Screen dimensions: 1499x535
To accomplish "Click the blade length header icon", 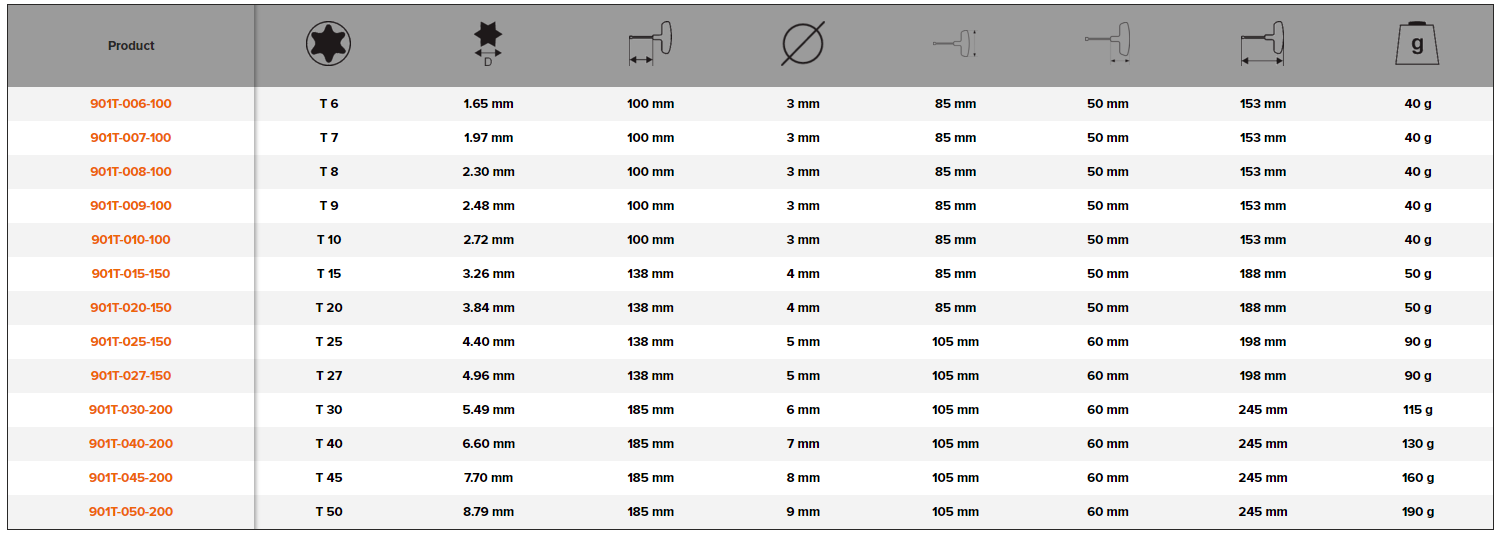I will click(650, 45).
